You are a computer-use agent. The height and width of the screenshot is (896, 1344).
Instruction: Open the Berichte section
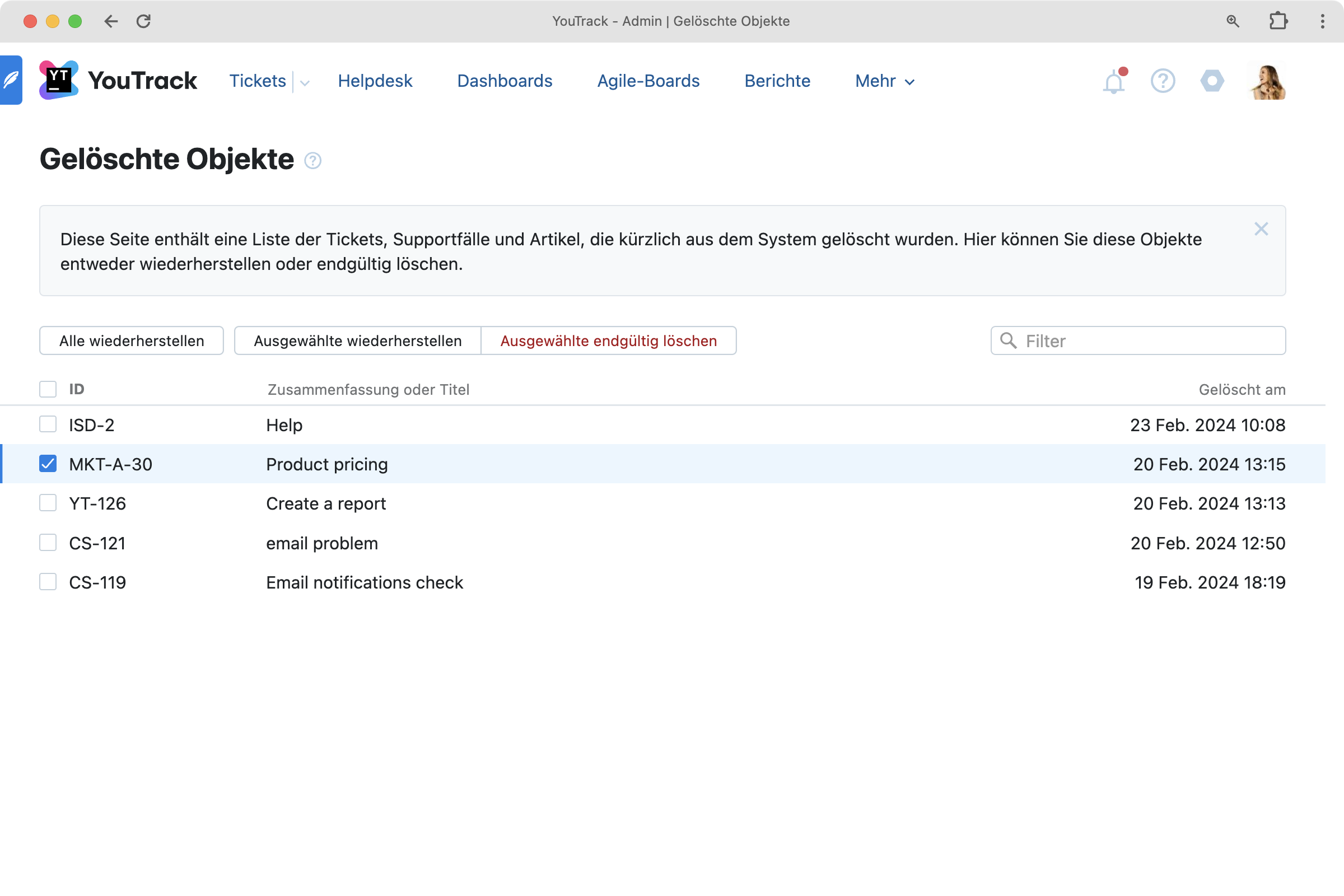pos(777,81)
